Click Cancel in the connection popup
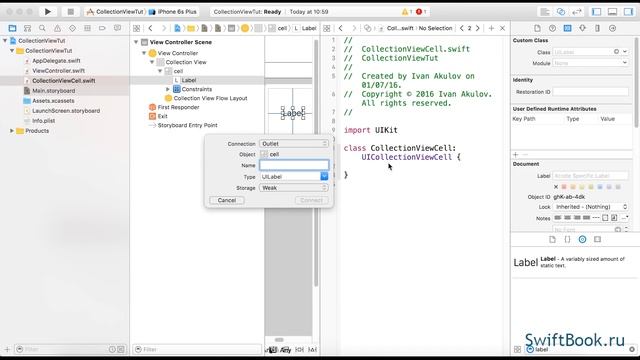 [x=227, y=200]
